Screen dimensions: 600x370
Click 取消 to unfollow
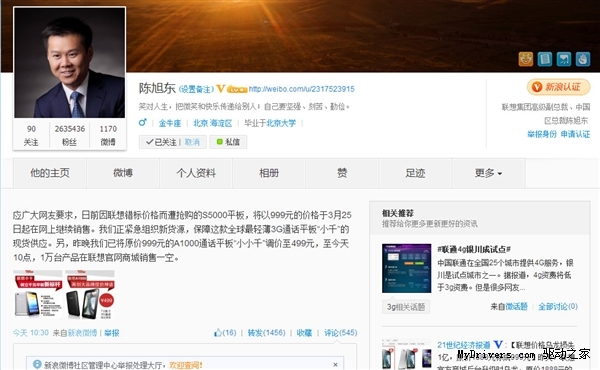[x=192, y=142]
